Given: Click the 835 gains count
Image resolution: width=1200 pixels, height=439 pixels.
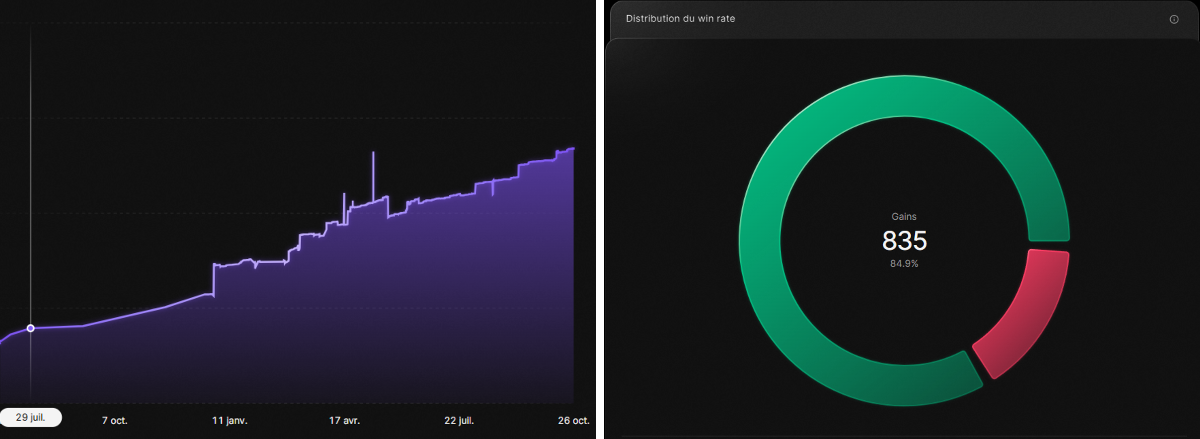Looking at the screenshot, I should point(904,241).
